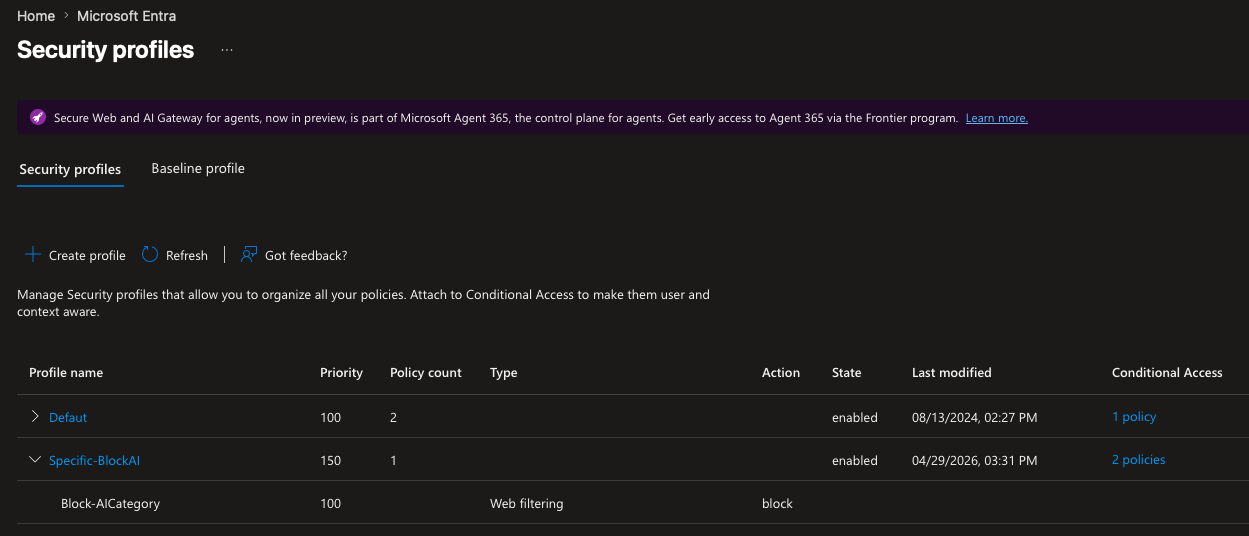Open the Baseline profile tab
Image resolution: width=1249 pixels, height=536 pixels.
click(198, 168)
